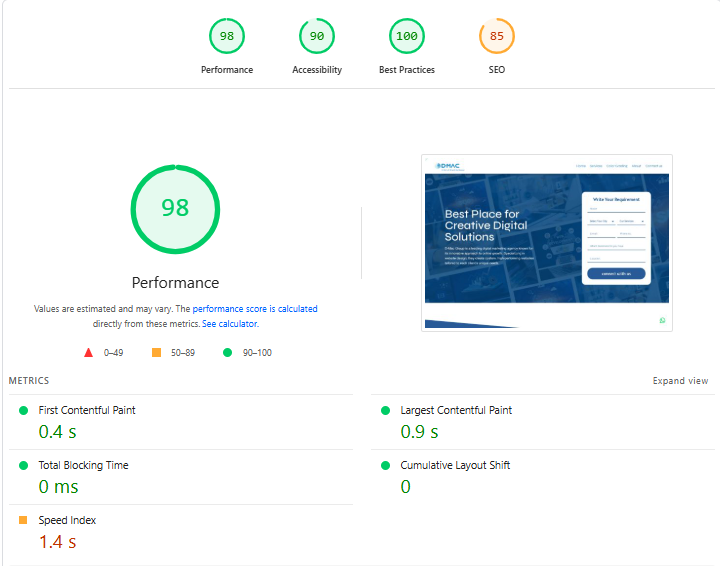Screen dimensions: 720x566
Task: Open the website screenshot thumbnail
Action: pyautogui.click(x=547, y=242)
